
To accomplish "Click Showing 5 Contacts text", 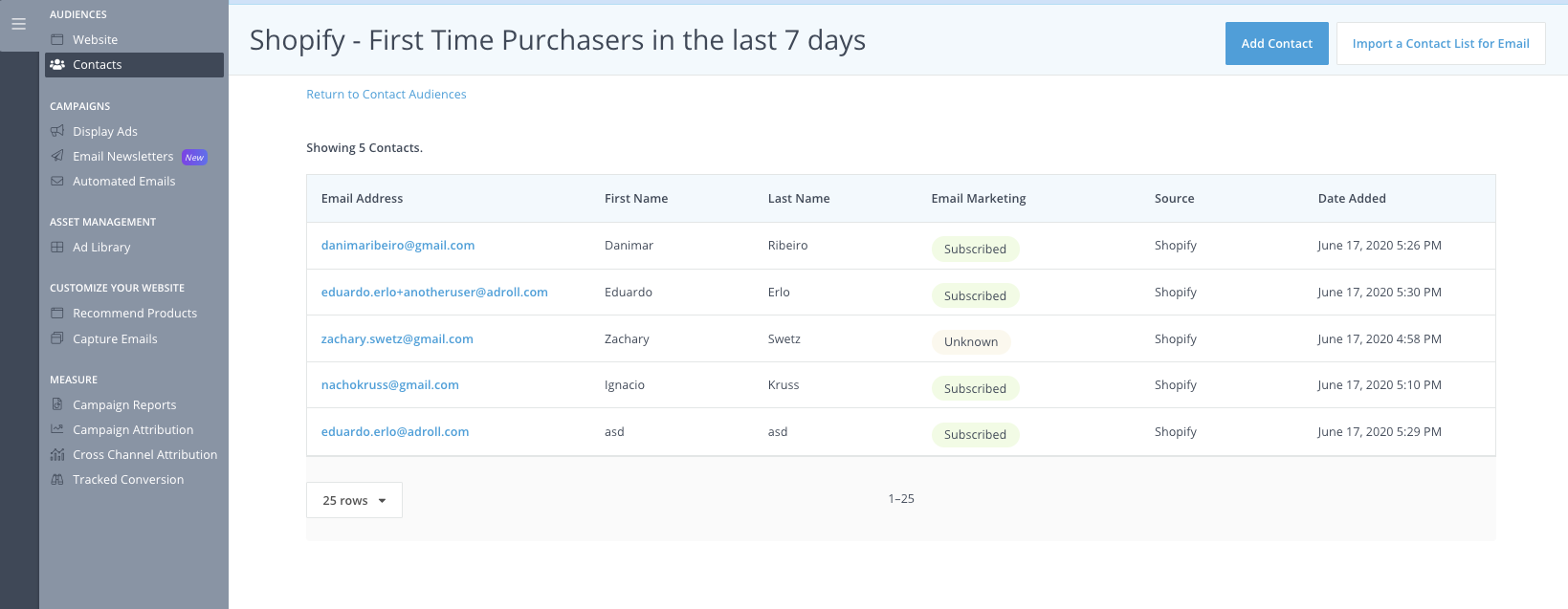I will tap(364, 147).
